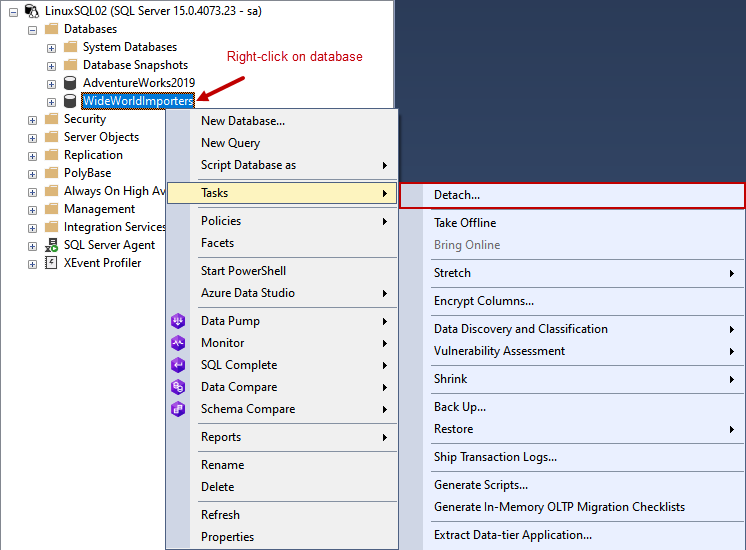This screenshot has width=746, height=550.
Task: Click the Server Objects folder icon
Action: 51,137
